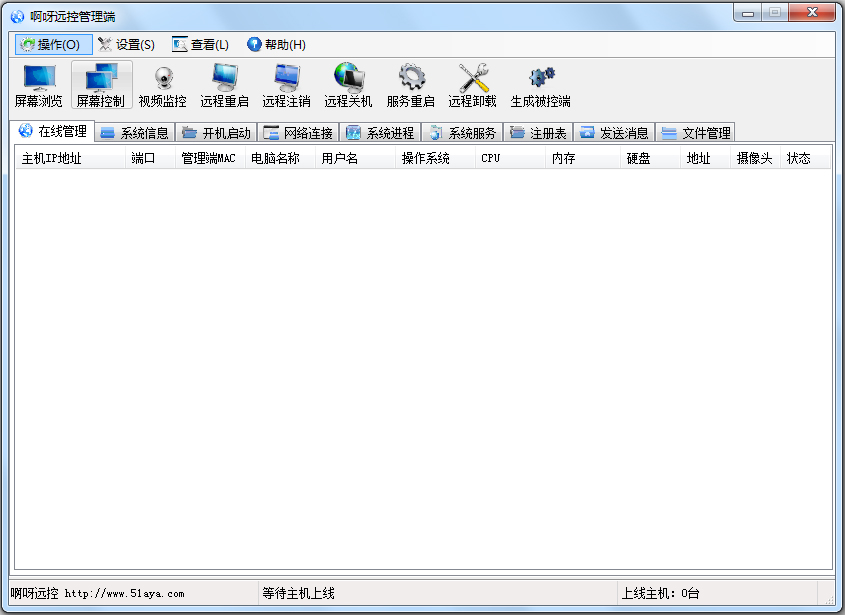The width and height of the screenshot is (845, 615).
Task: Switch to the 注册表 registry tab
Action: pos(538,133)
